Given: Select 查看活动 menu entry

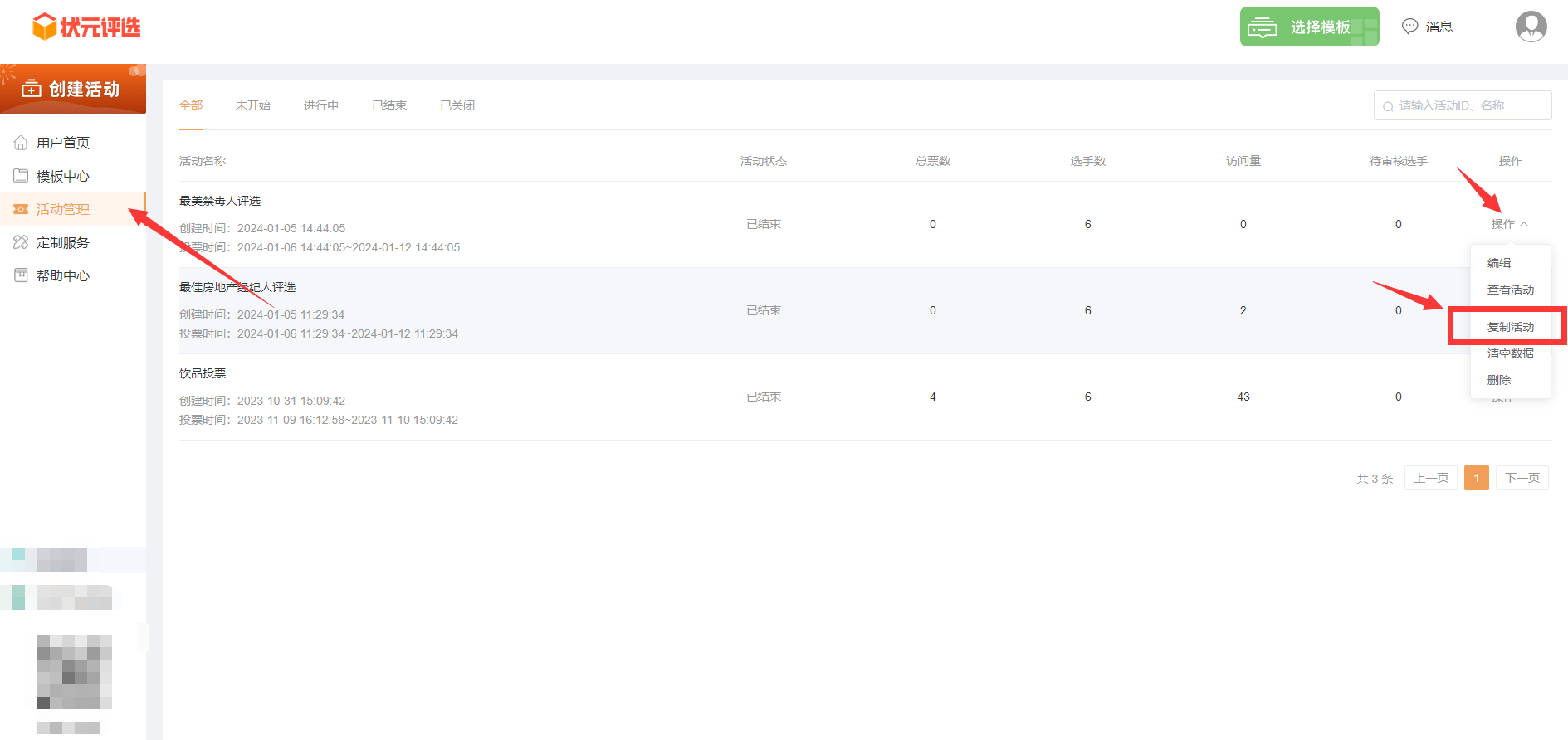Looking at the screenshot, I should tap(1510, 290).
